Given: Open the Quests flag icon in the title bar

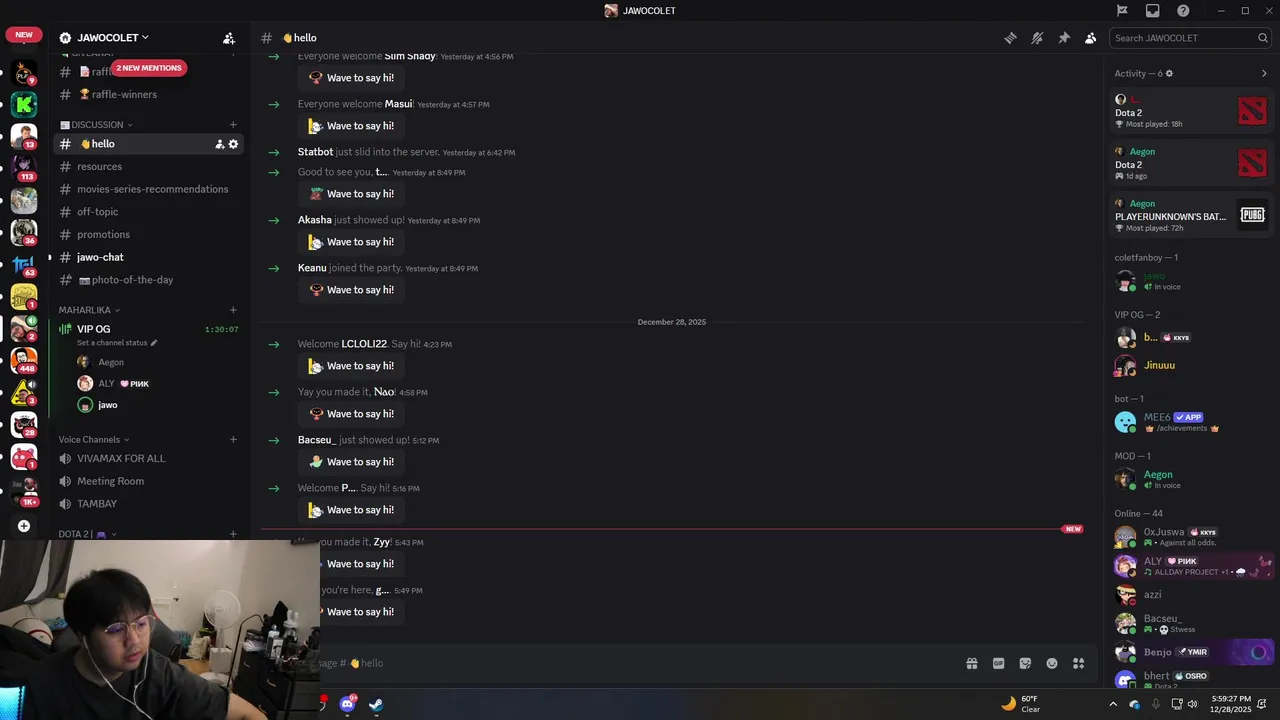Looking at the screenshot, I should [1122, 11].
